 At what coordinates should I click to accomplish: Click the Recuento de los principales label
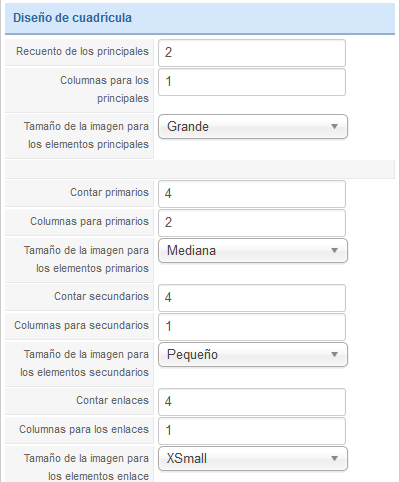pyautogui.click(x=82, y=51)
